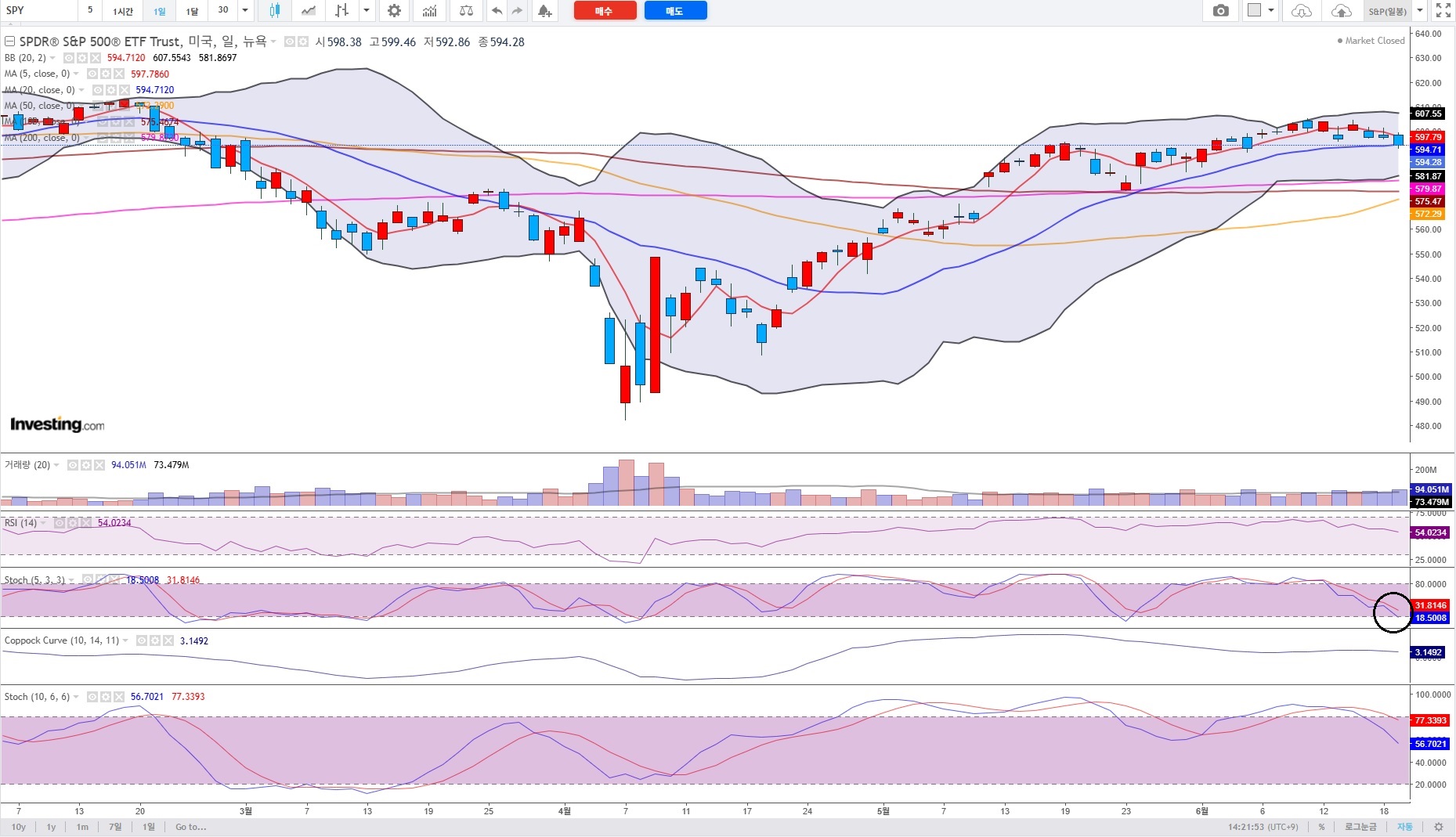Redo chart action arrow
This screenshot has height=837, width=1456.
[517, 11]
